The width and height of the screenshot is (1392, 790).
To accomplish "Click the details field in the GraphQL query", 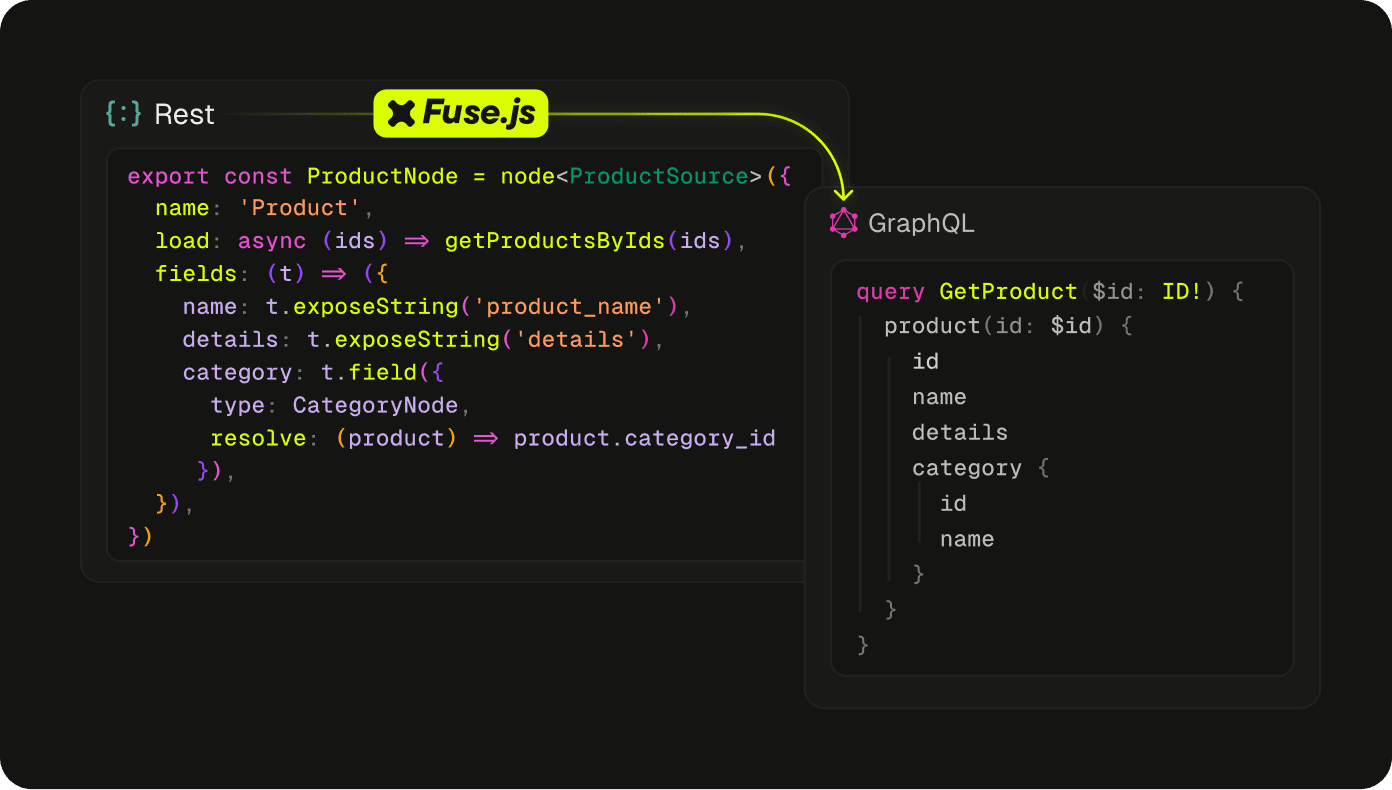I will tap(960, 432).
